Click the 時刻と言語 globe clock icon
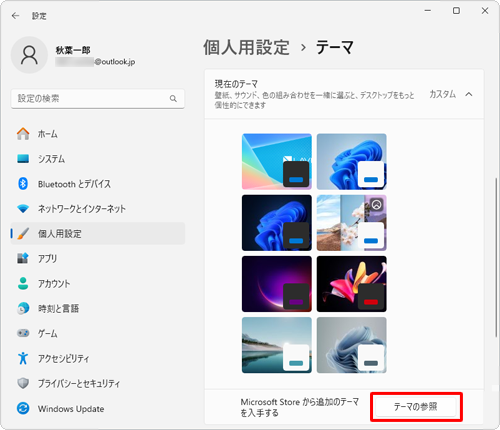The height and width of the screenshot is (430, 500). tap(23, 308)
